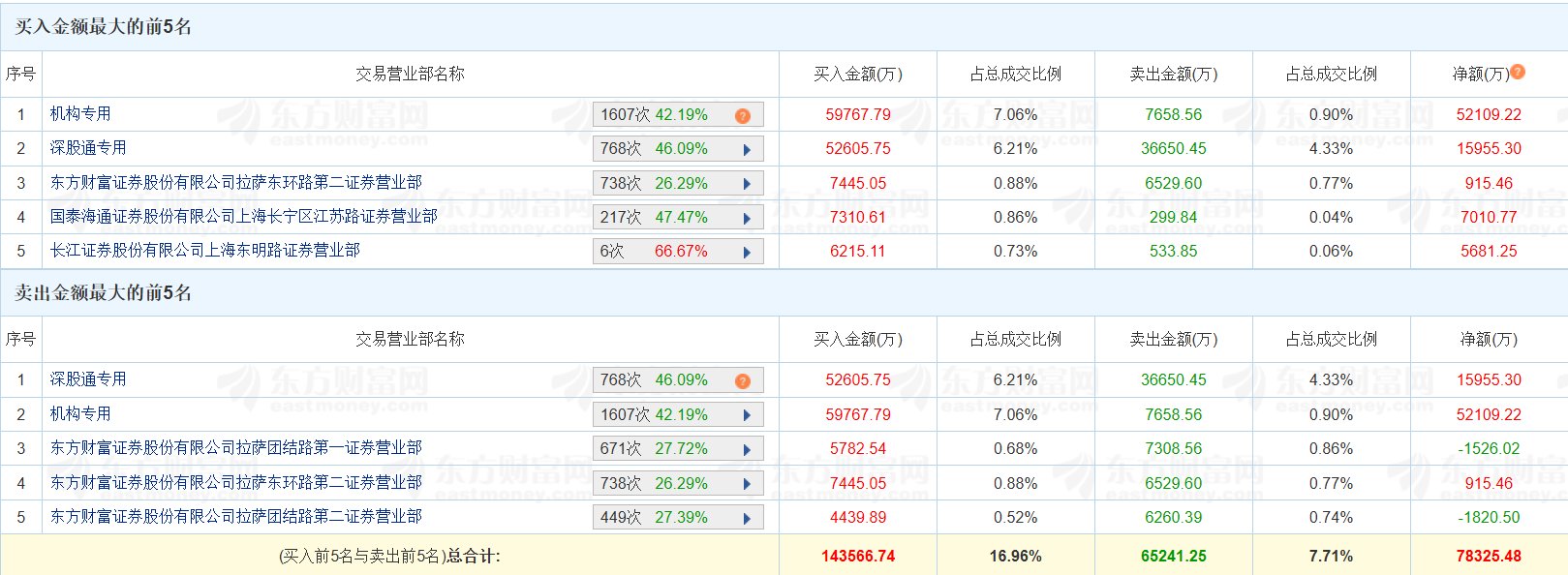Expand arrow for 长江证券上海东明路证券营业部 row
Image resolution: width=1568 pixels, height=575 pixels.
click(747, 253)
